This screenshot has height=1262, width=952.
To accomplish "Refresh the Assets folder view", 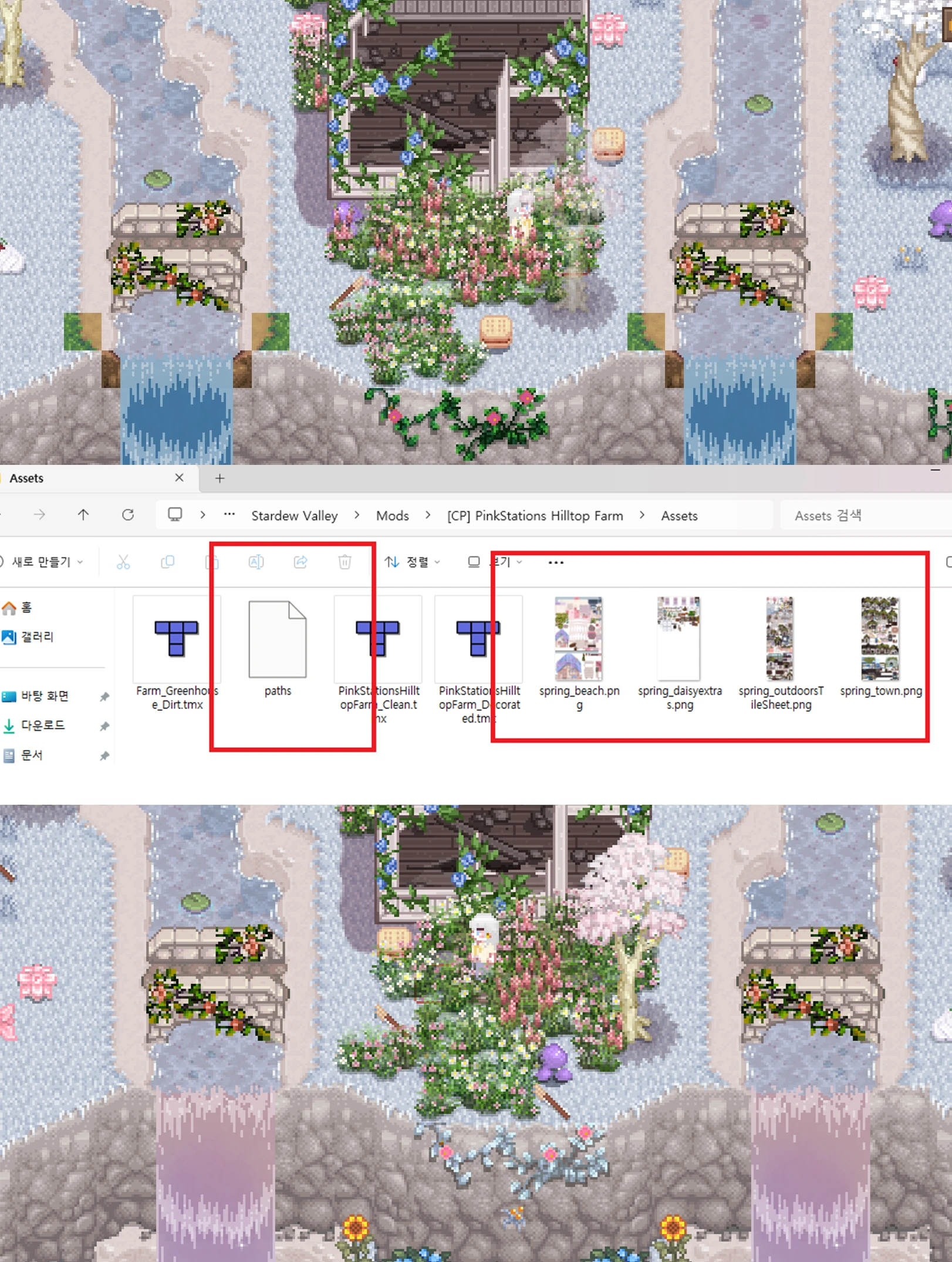I will 128,515.
